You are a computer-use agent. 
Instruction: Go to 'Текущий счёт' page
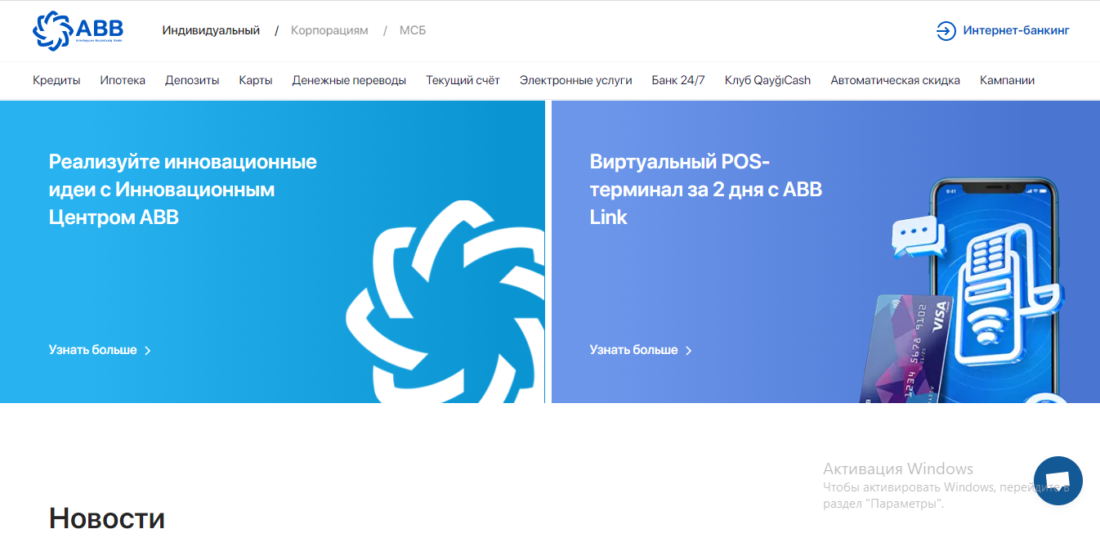(462, 80)
